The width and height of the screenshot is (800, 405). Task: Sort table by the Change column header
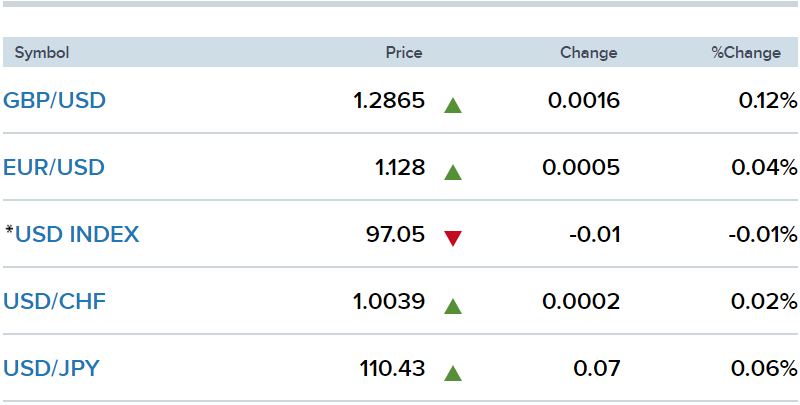(x=589, y=53)
